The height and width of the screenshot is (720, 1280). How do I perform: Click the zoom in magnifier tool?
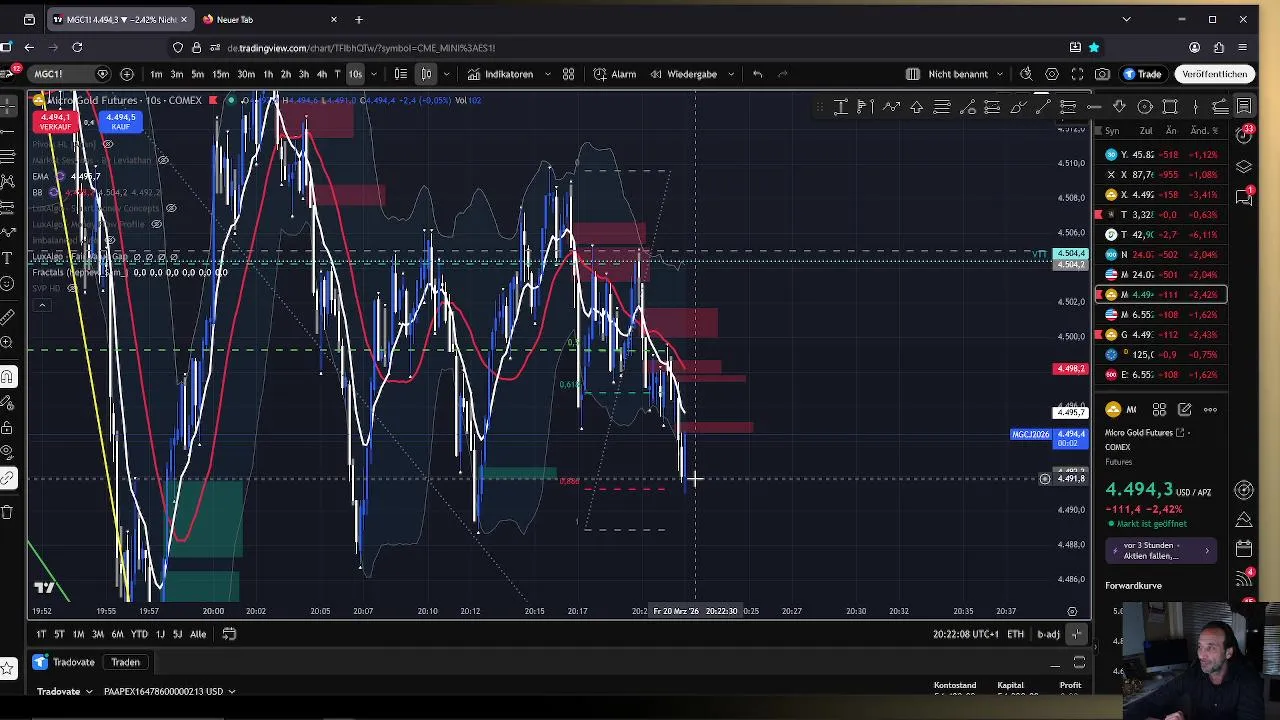[x=8, y=343]
